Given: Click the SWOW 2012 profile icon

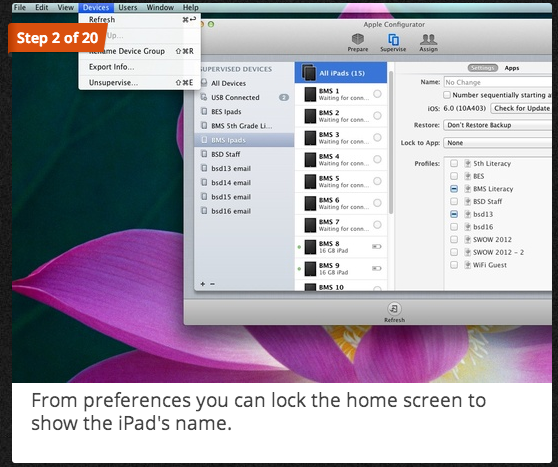Looking at the screenshot, I should coord(468,240).
